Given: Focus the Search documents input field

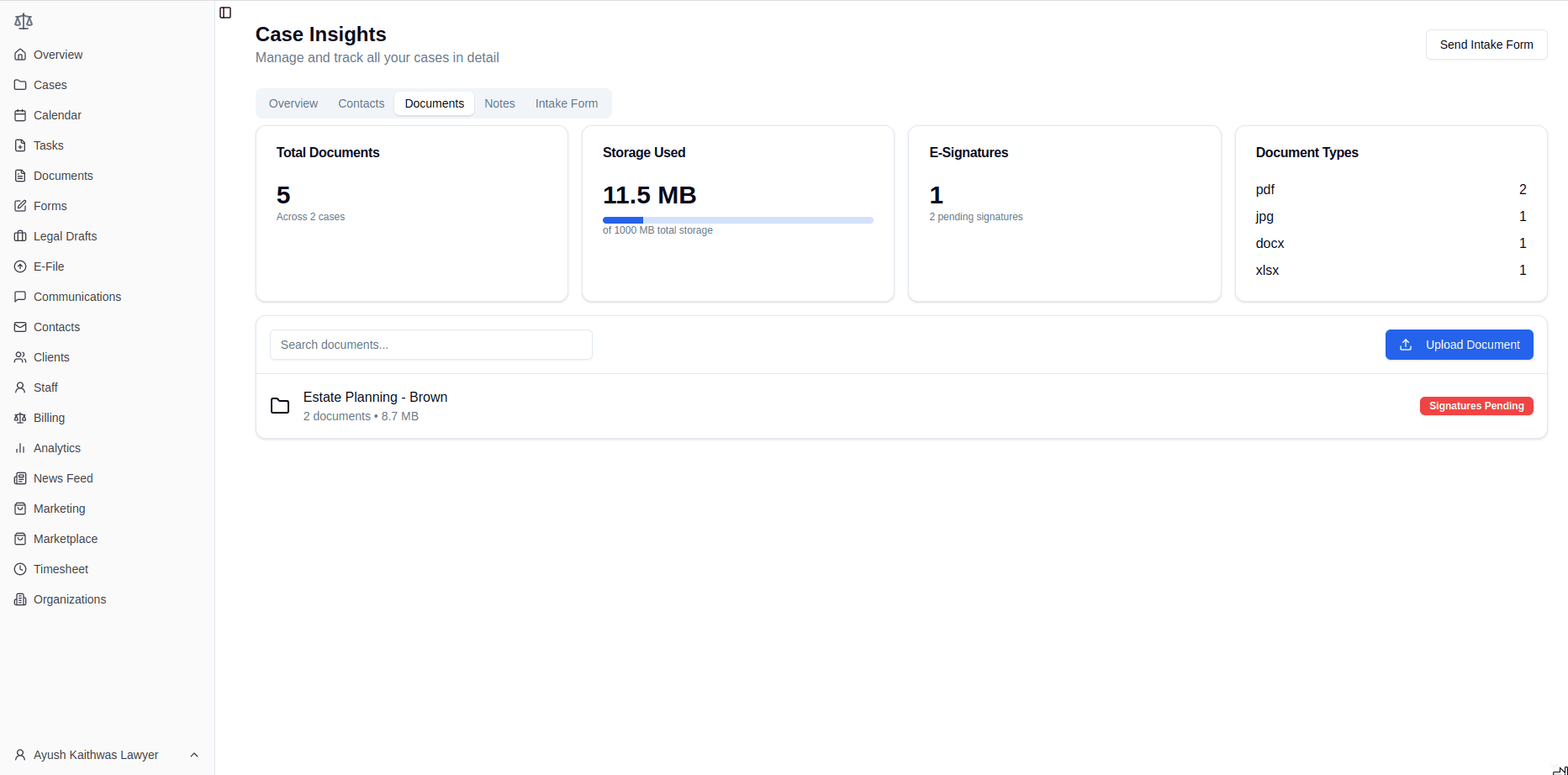Looking at the screenshot, I should tap(430, 345).
